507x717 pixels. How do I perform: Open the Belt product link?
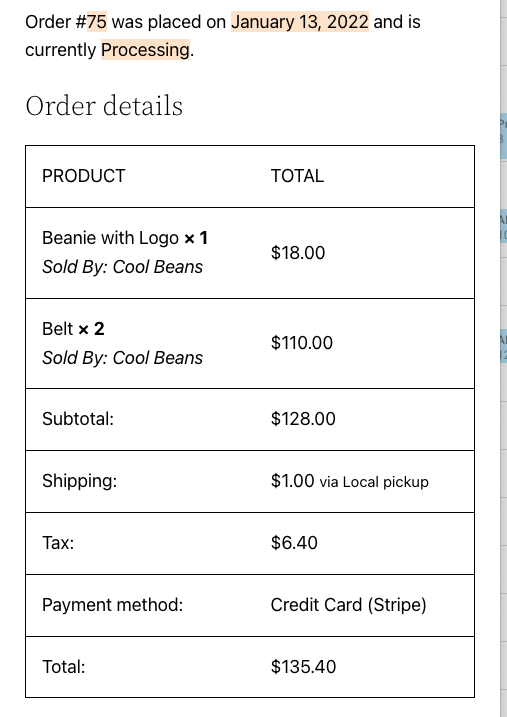click(58, 329)
